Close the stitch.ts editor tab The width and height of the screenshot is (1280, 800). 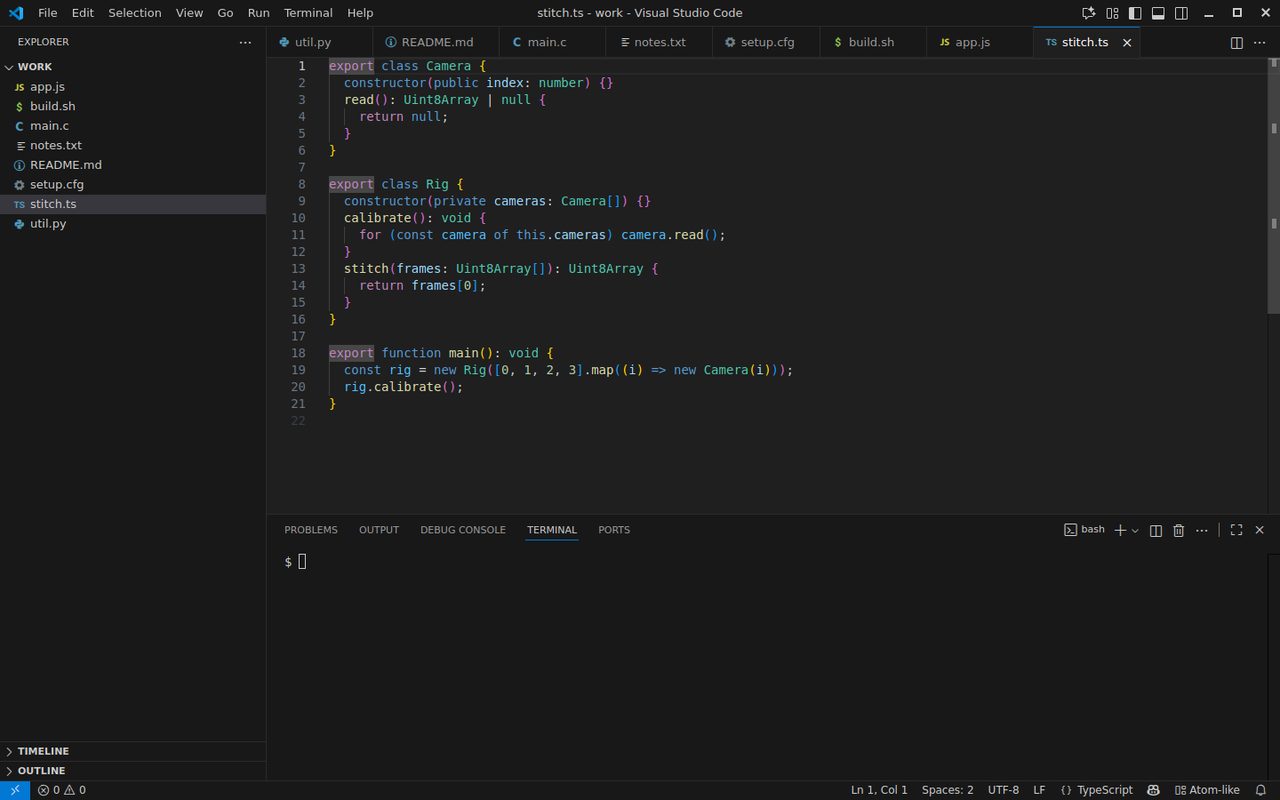click(x=1127, y=43)
